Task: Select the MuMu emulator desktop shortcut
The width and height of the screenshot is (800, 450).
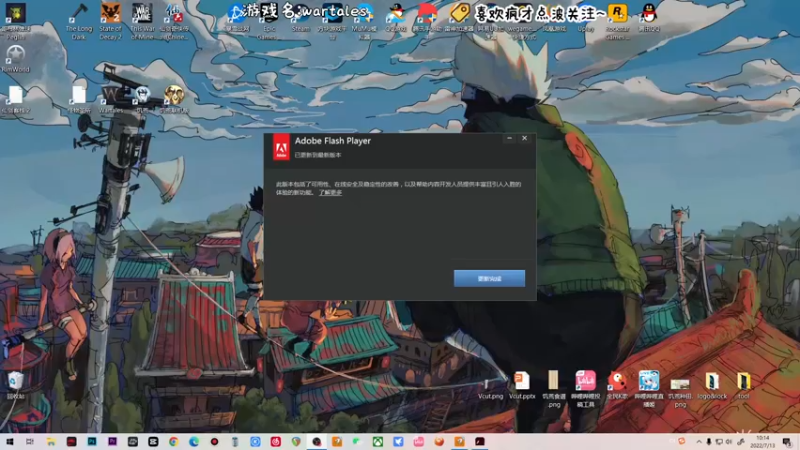Action: pos(364,21)
